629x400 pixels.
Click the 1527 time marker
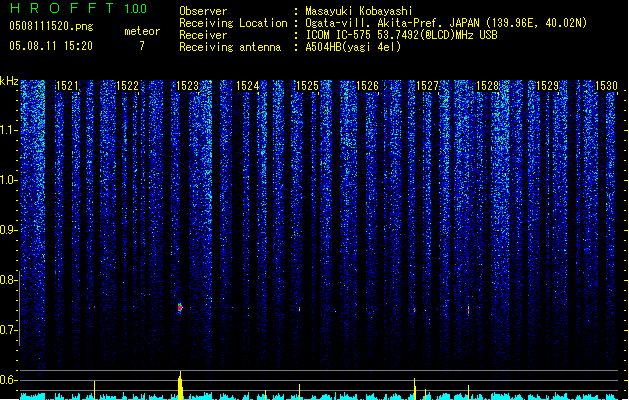point(428,86)
